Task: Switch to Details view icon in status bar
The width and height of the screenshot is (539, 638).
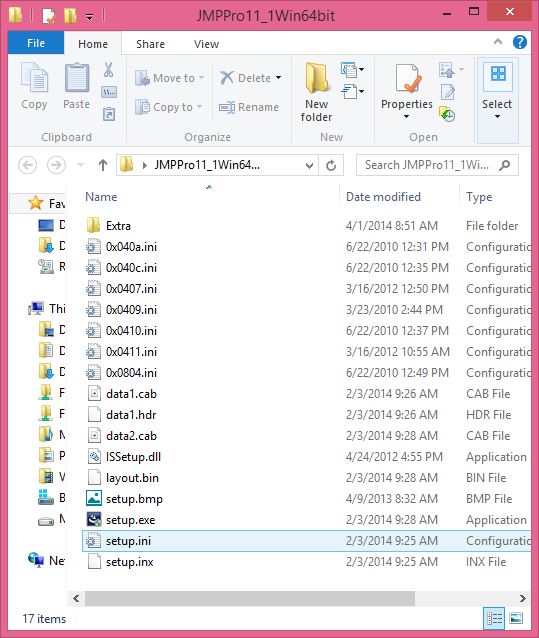Action: point(494,618)
